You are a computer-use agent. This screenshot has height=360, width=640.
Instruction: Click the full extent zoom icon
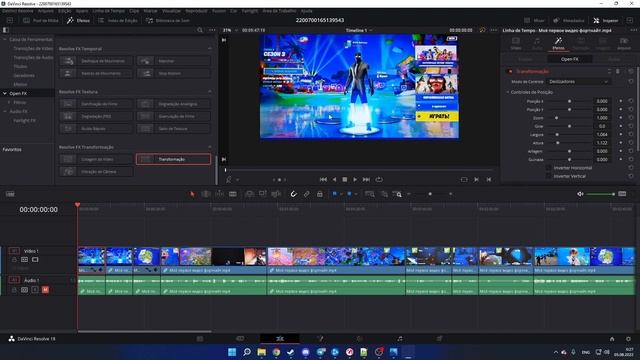370,194
